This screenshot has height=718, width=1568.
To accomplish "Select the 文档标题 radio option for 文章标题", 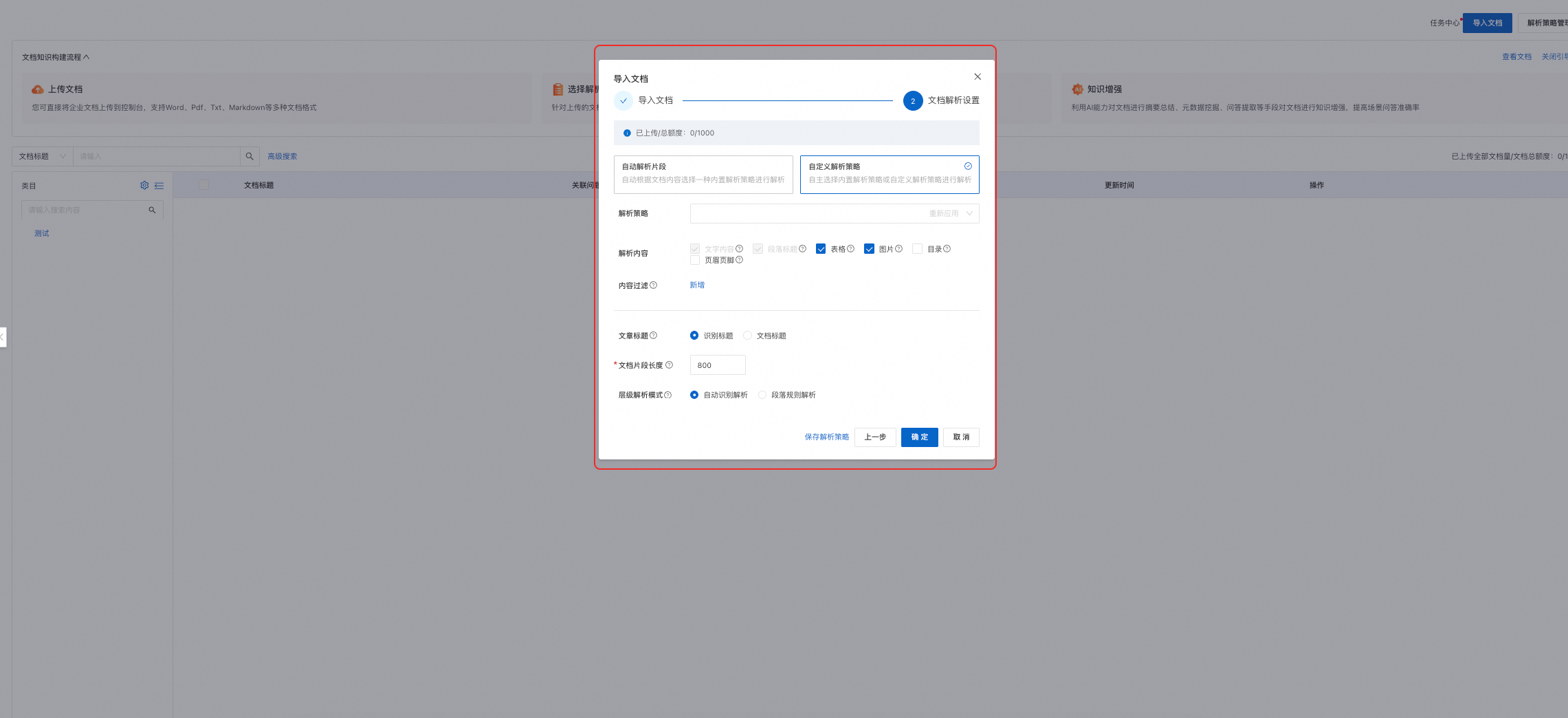I will (x=747, y=336).
